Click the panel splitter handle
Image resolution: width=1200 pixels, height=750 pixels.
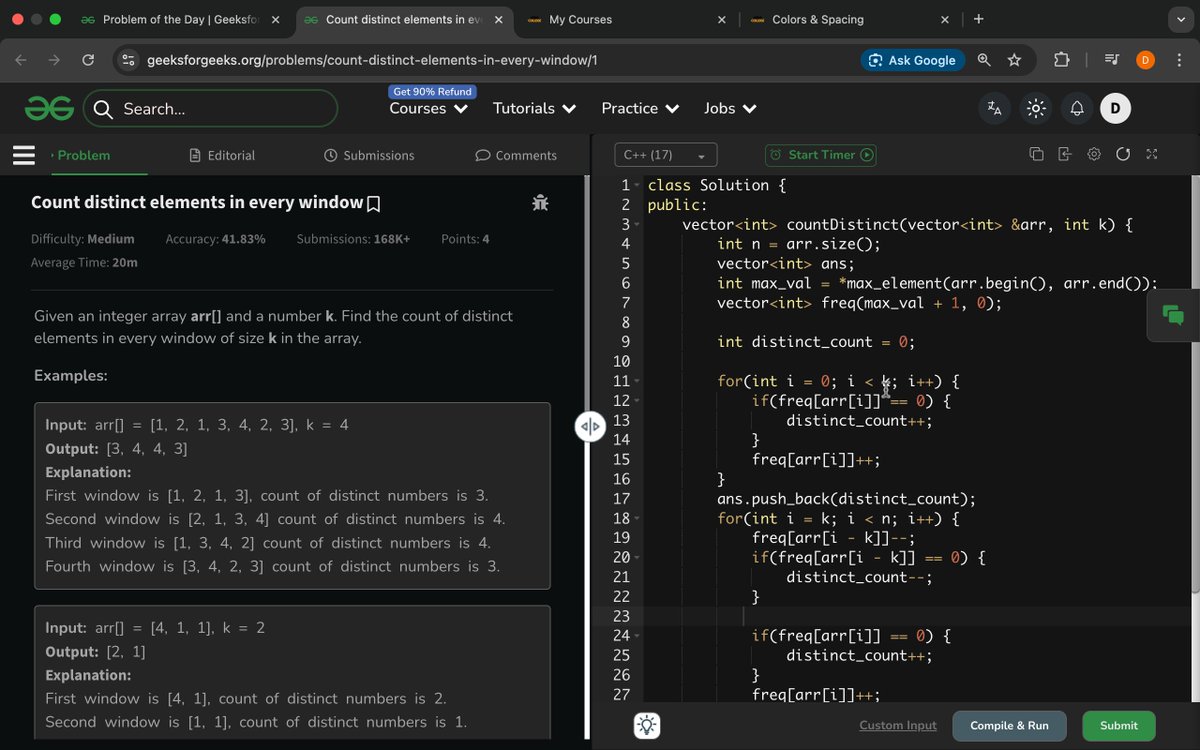pos(589,427)
